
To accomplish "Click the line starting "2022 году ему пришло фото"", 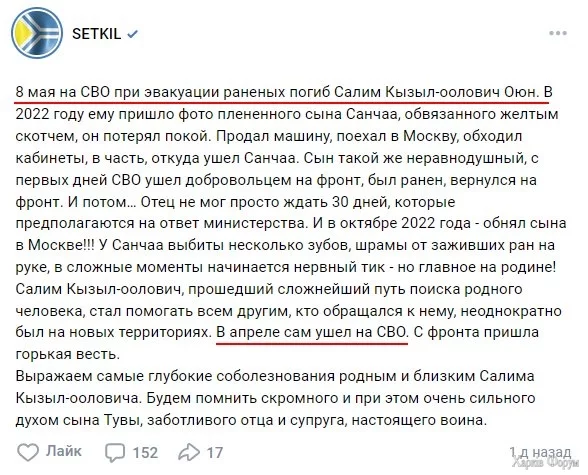I will coord(287,114).
